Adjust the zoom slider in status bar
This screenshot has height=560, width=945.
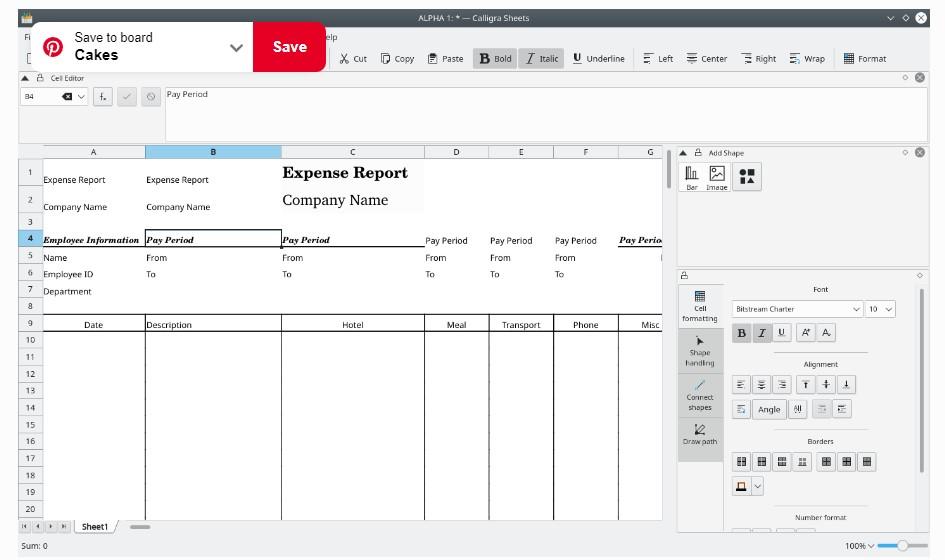point(903,546)
